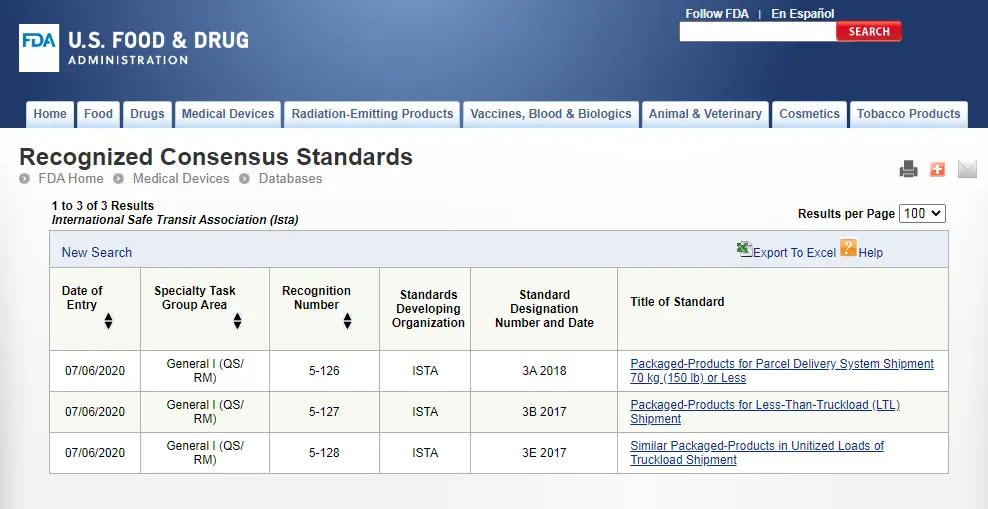Image resolution: width=988 pixels, height=509 pixels.
Task: Click General I (QS/RM) in the 5-128 row
Action: click(x=205, y=453)
